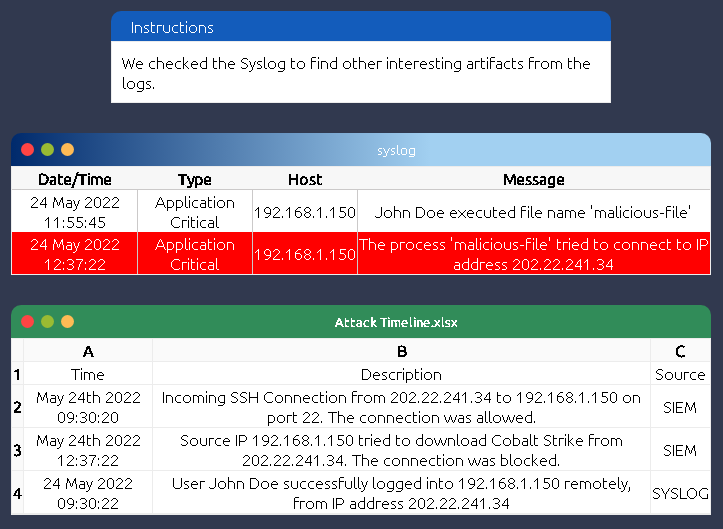The width and height of the screenshot is (723, 529).
Task: Click the Date/Time column header in syslog
Action: (75, 179)
